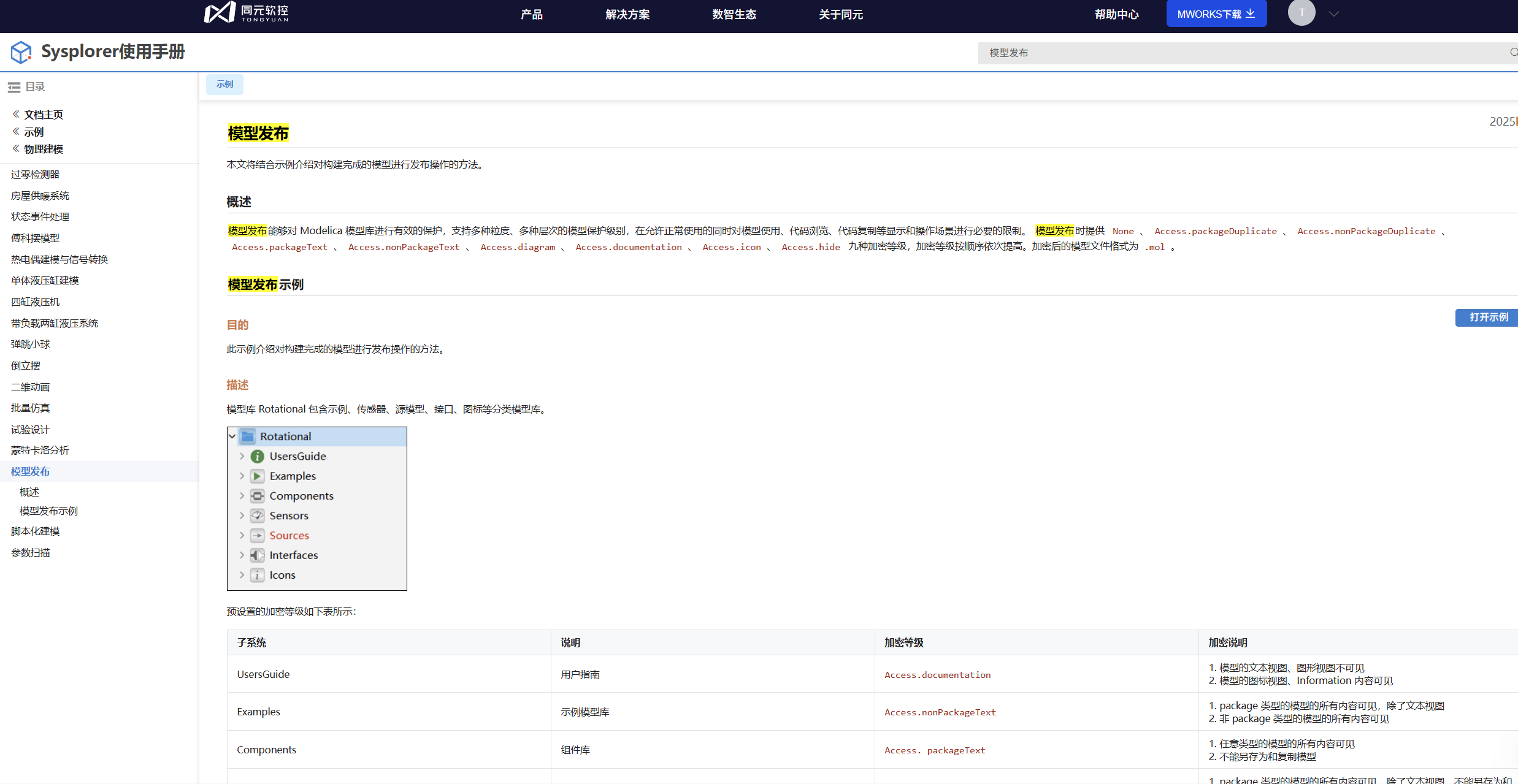1518x784 pixels.
Task: Expand the Sensors tree node
Action: point(242,516)
